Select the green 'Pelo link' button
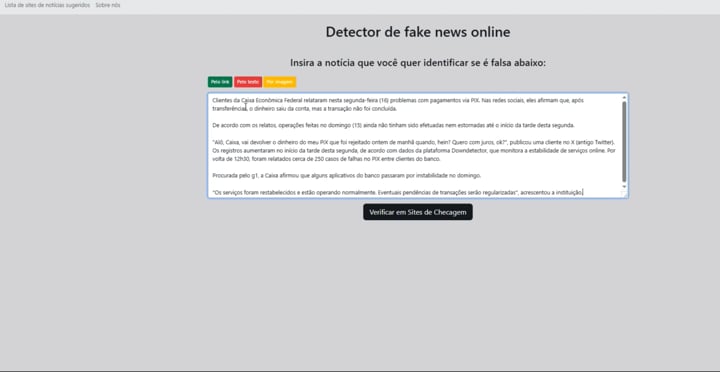Viewport: 720px width, 372px height. (x=220, y=82)
